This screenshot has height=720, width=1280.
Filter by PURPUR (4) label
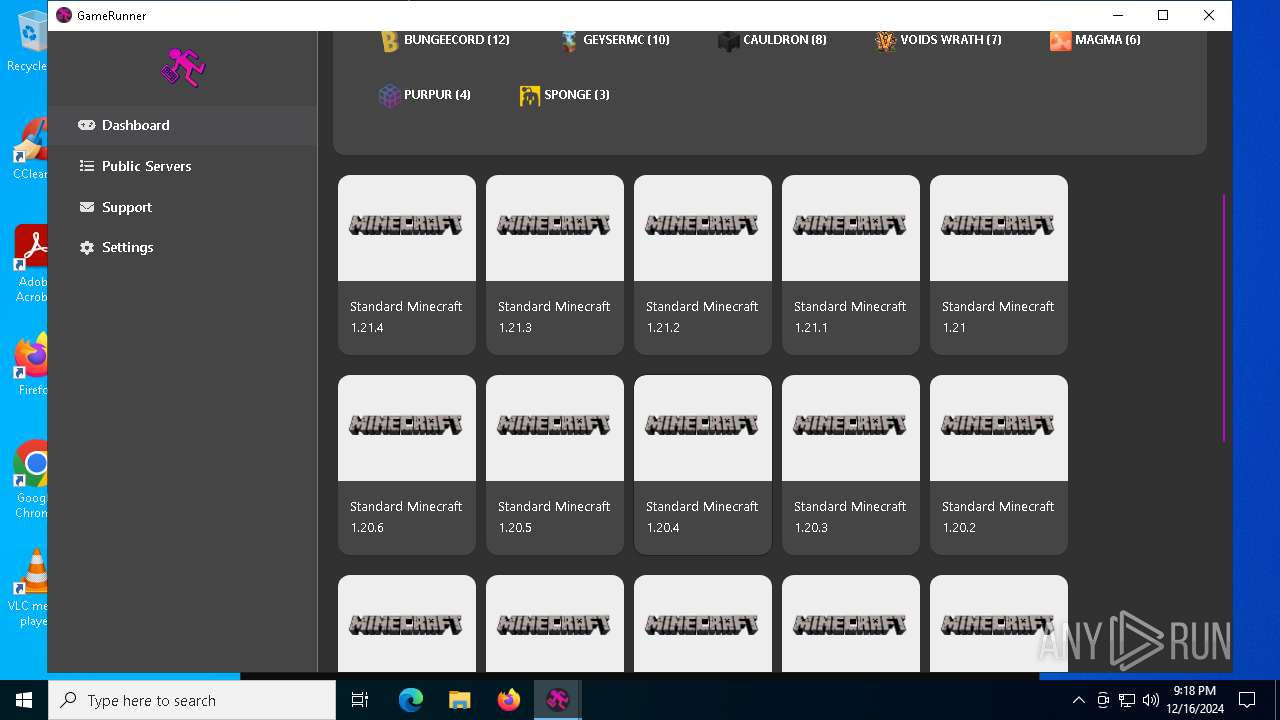point(437,95)
